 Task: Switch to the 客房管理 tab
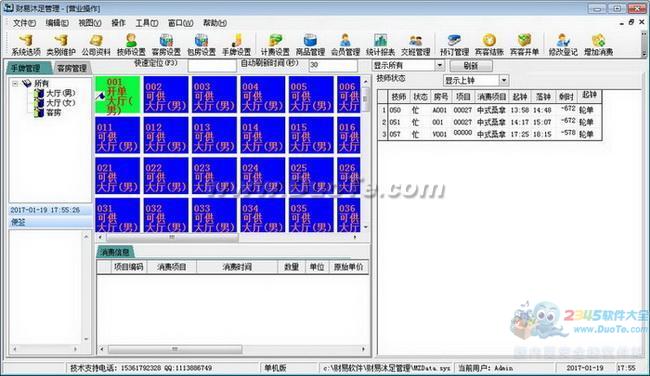click(72, 68)
